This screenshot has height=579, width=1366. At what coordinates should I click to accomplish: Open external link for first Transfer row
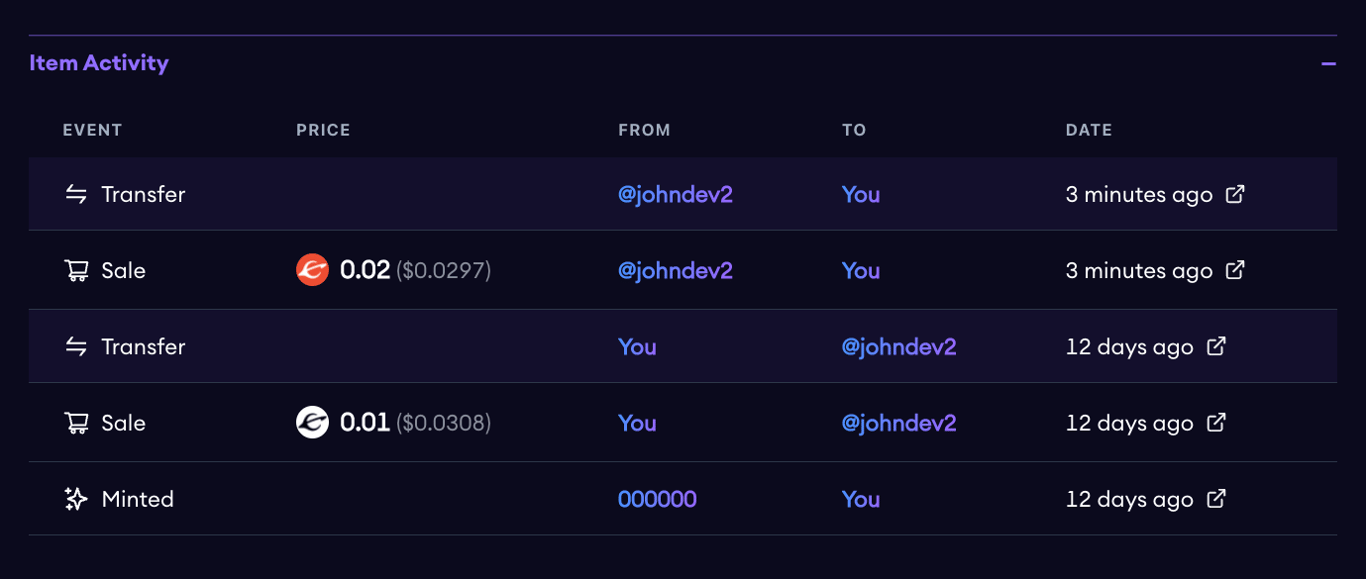point(1235,194)
